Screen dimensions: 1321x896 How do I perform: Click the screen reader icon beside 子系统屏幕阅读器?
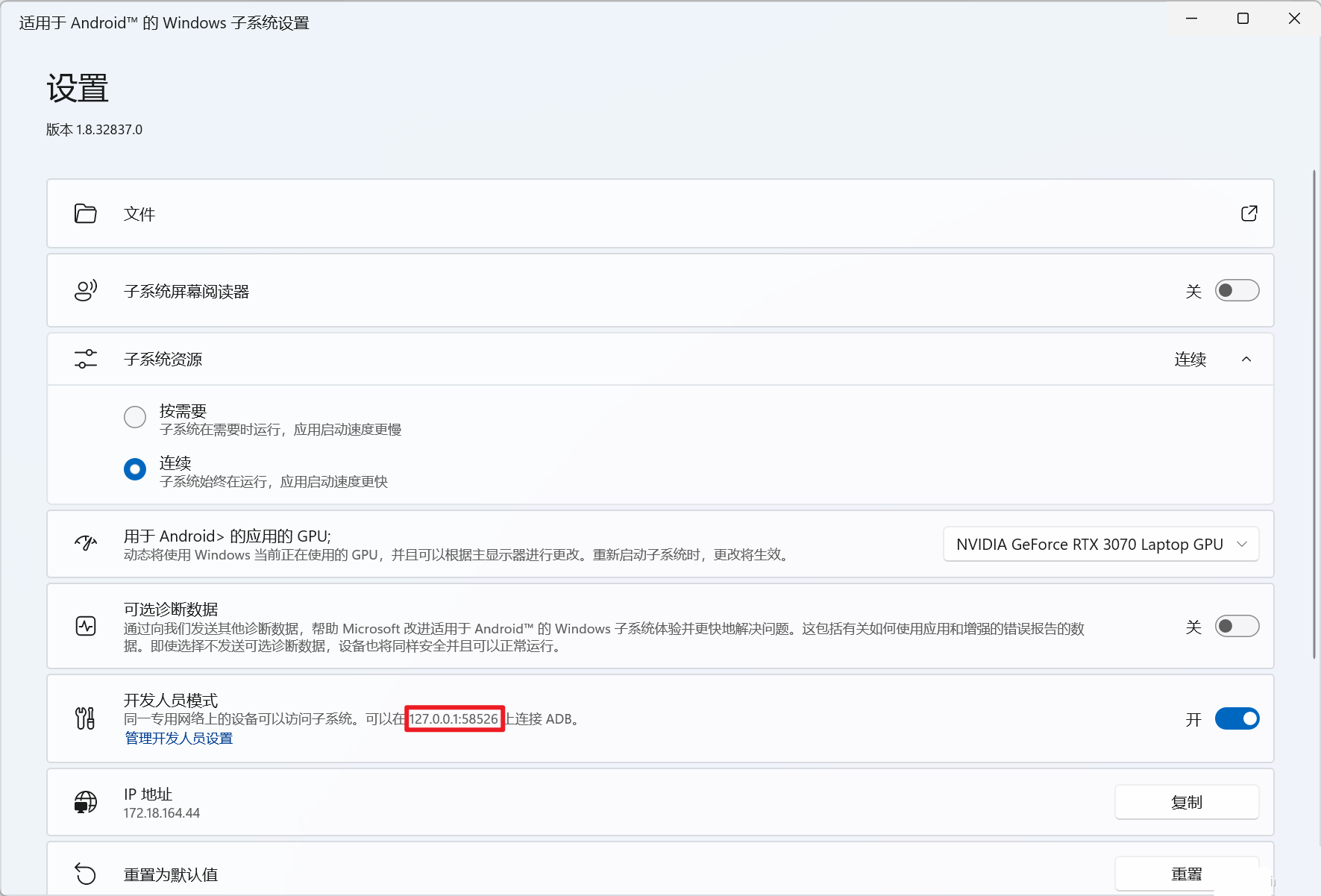(86, 291)
